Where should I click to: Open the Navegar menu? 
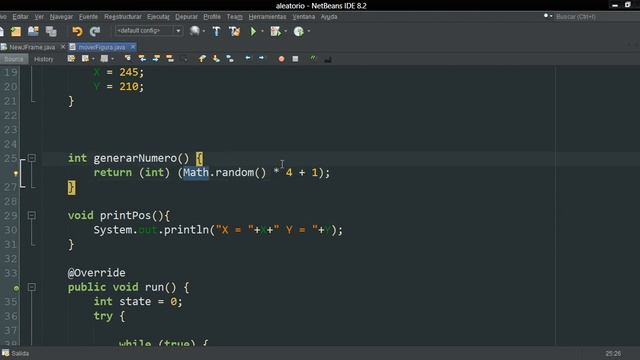(61, 17)
